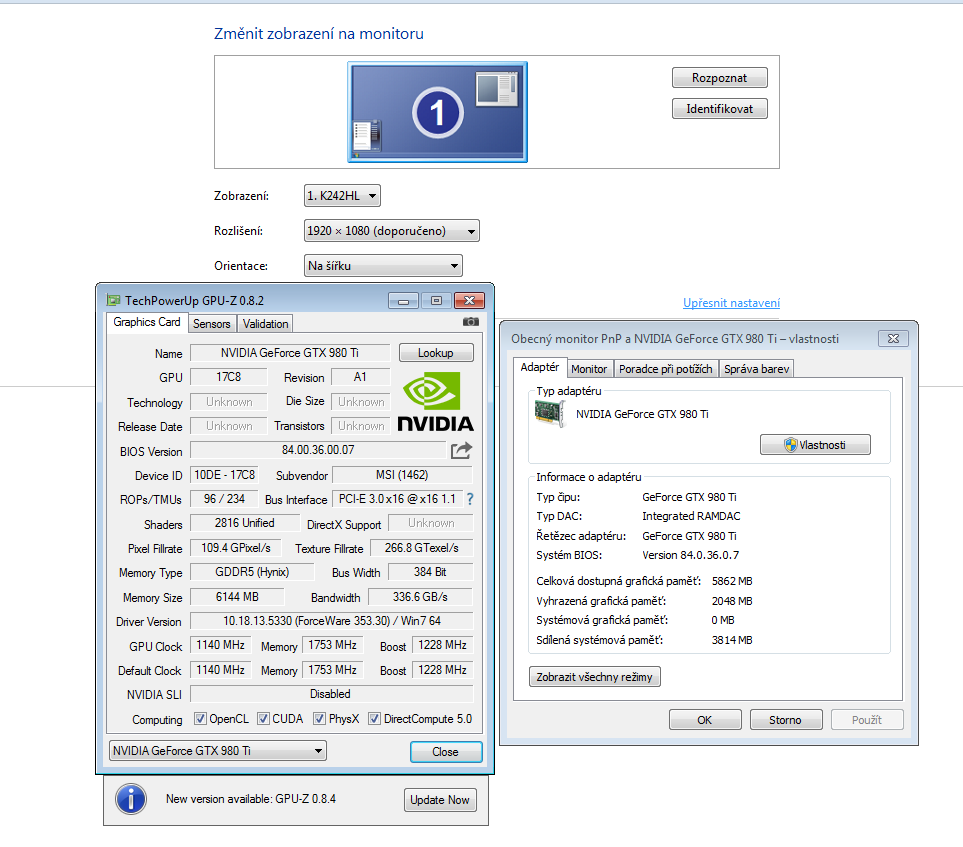Click the Zobrazit všechny režimy button
Image resolution: width=963 pixels, height=847 pixels.
(594, 677)
